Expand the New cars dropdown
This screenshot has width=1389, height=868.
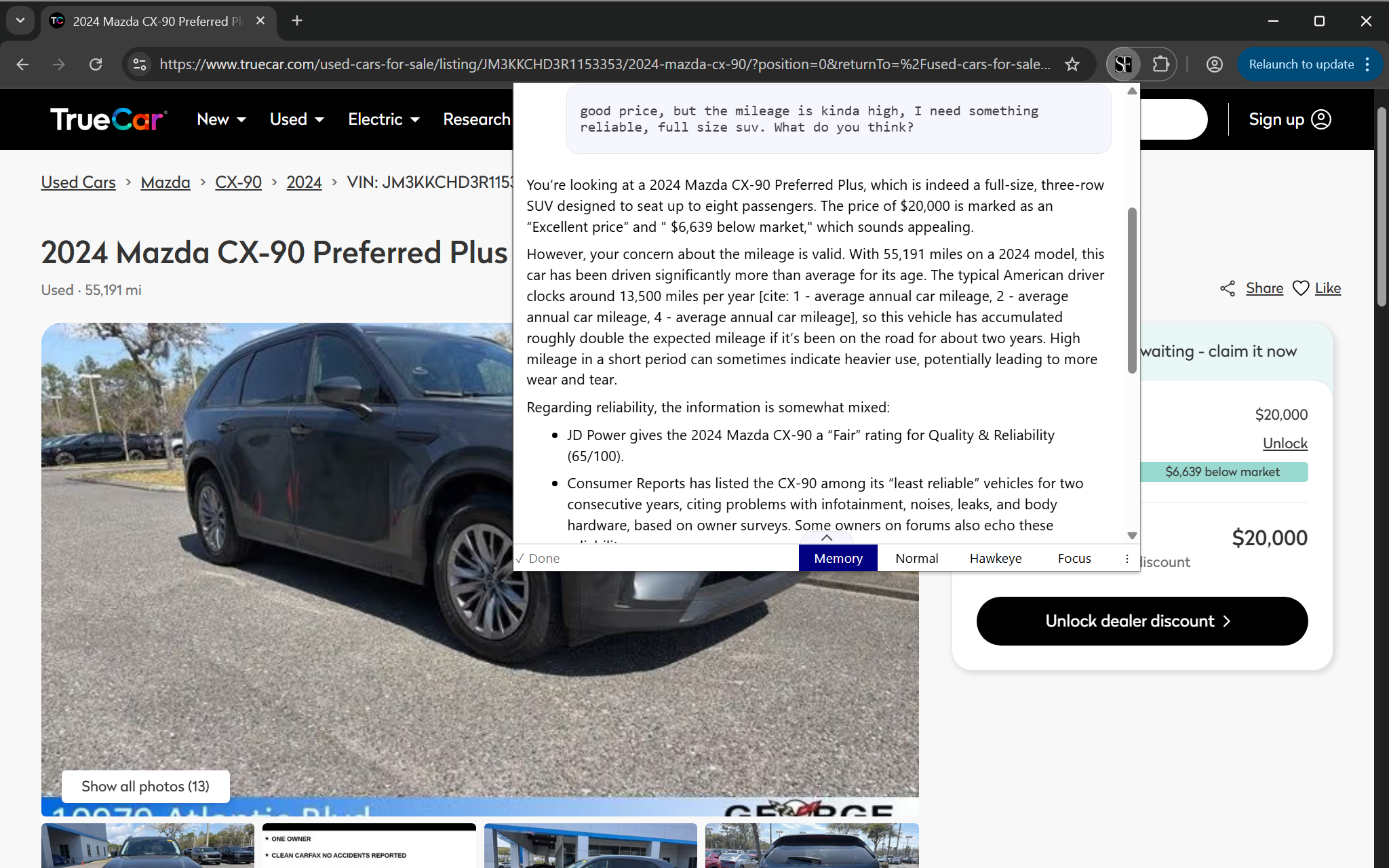221,119
